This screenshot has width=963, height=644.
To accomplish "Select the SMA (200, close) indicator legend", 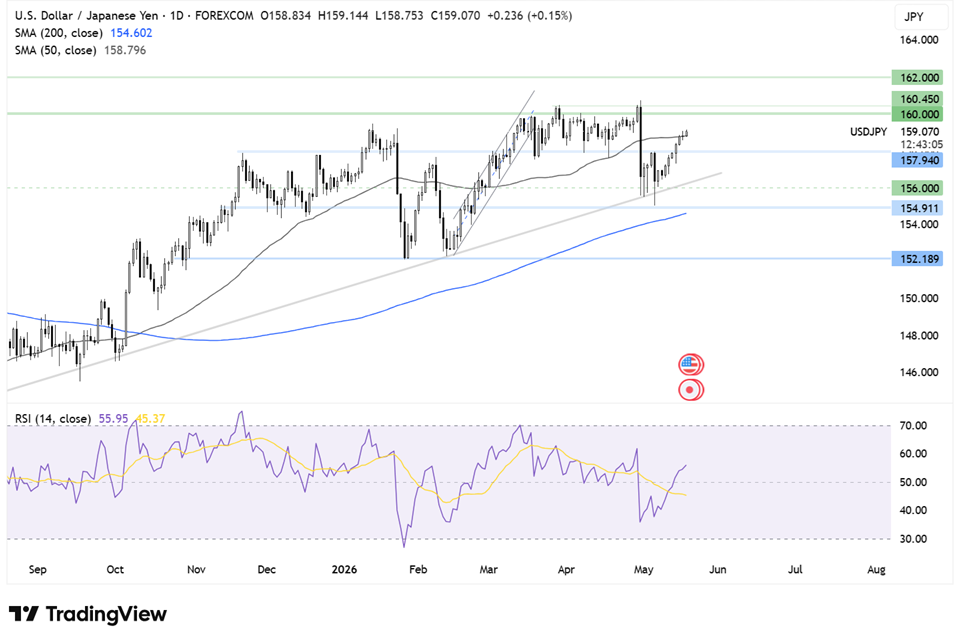I will [x=59, y=33].
